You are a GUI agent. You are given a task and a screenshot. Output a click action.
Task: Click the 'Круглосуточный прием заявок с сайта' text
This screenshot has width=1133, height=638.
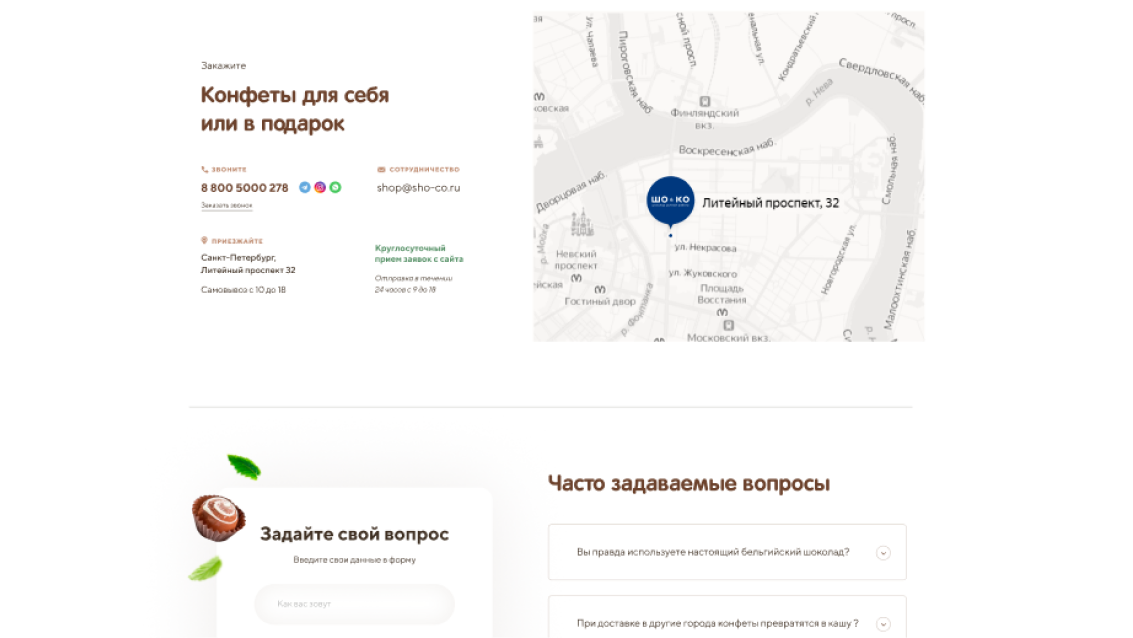click(x=418, y=253)
